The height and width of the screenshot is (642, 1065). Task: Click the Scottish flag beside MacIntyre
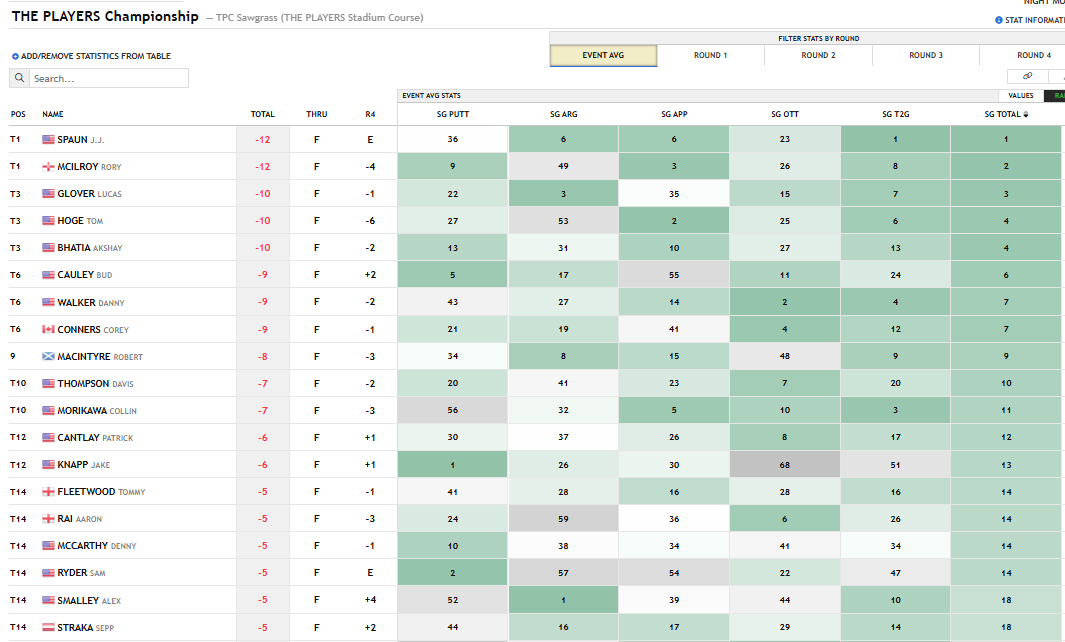48,357
